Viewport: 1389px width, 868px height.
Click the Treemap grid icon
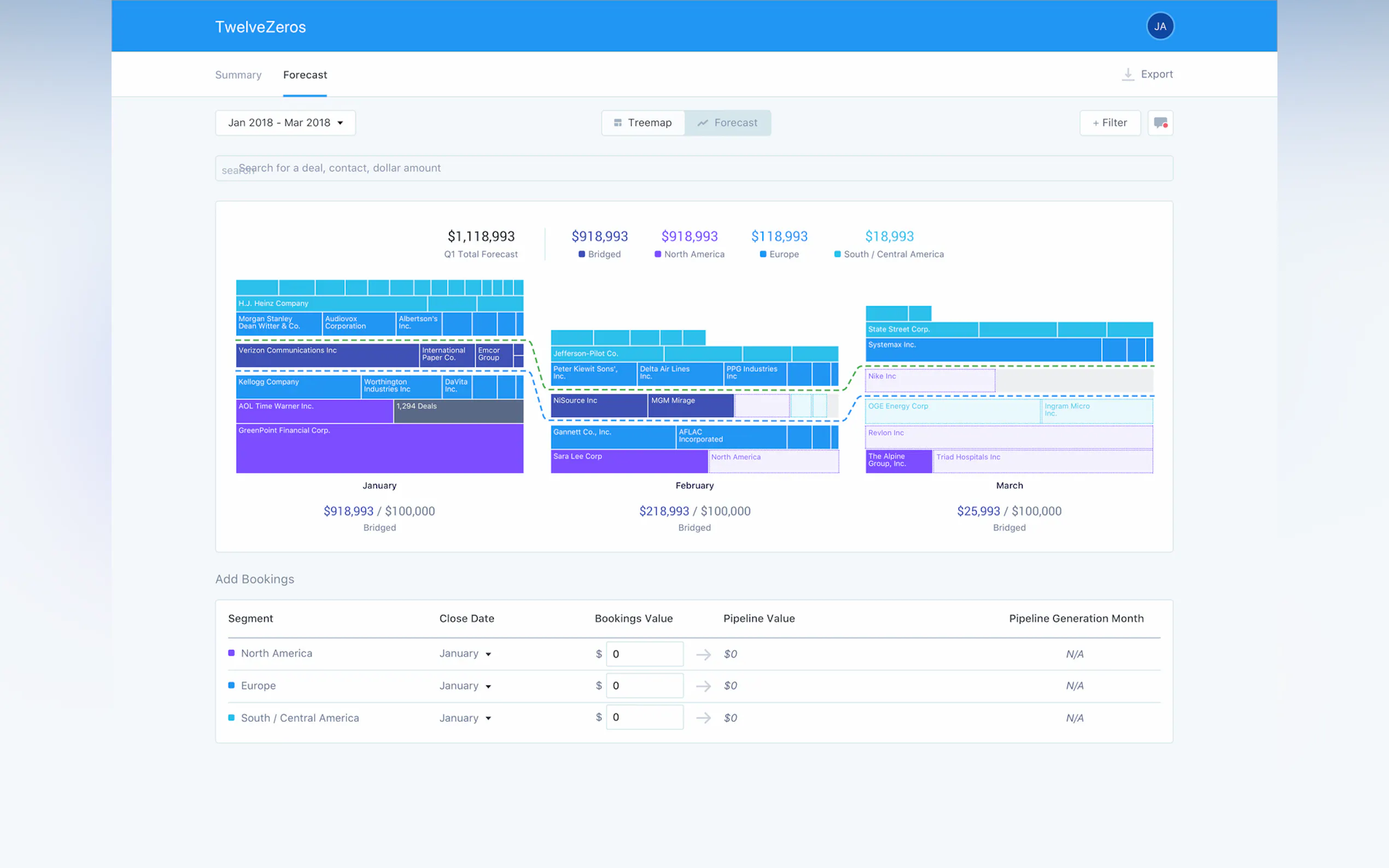618,123
